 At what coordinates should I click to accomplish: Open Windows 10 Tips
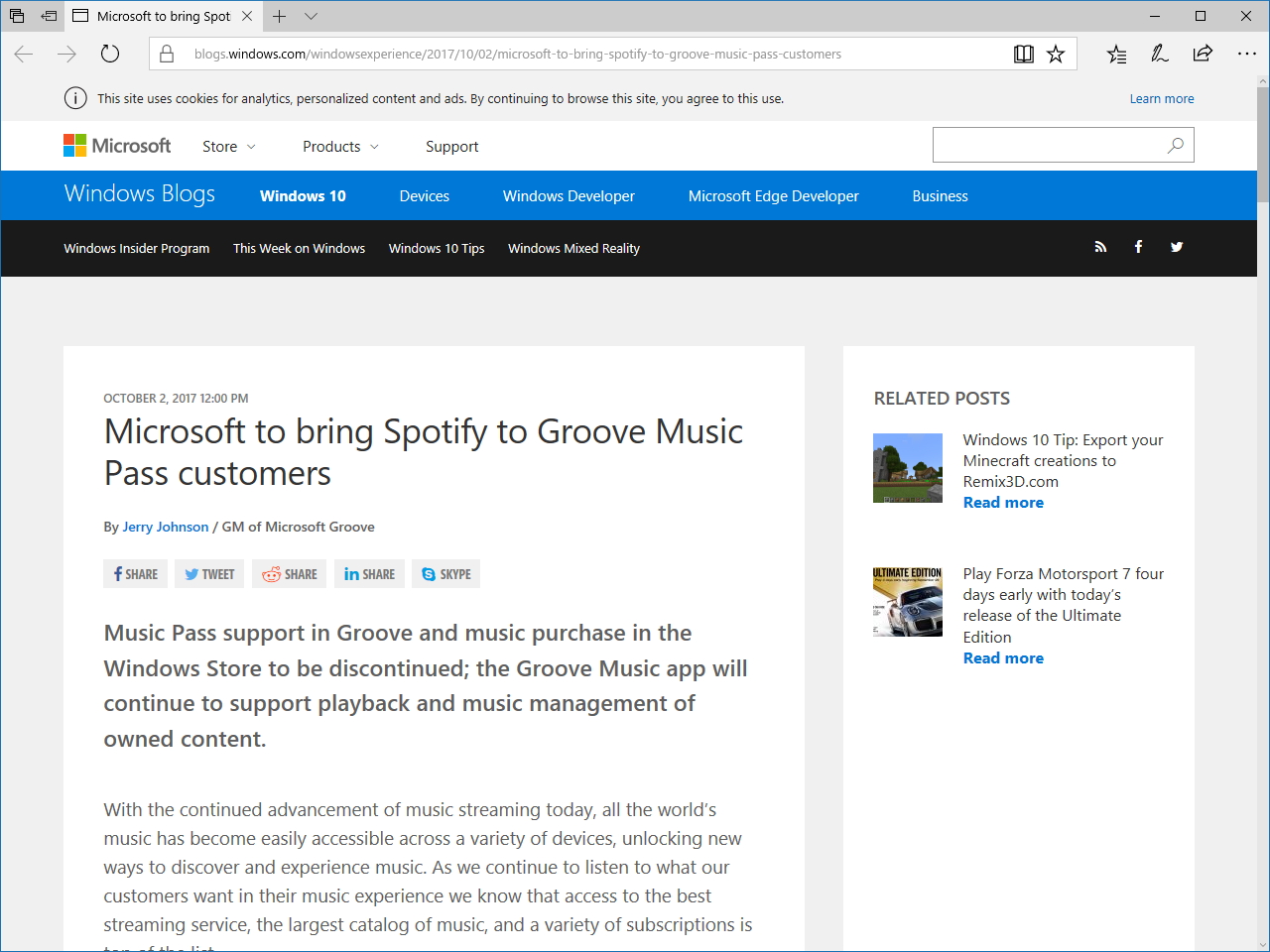pos(437,248)
